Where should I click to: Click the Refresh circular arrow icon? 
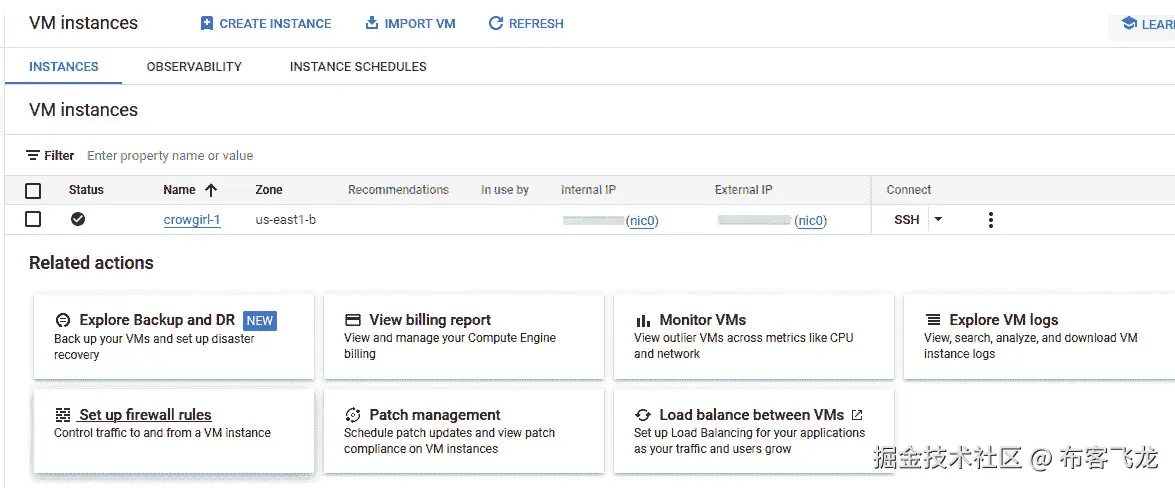tap(496, 23)
